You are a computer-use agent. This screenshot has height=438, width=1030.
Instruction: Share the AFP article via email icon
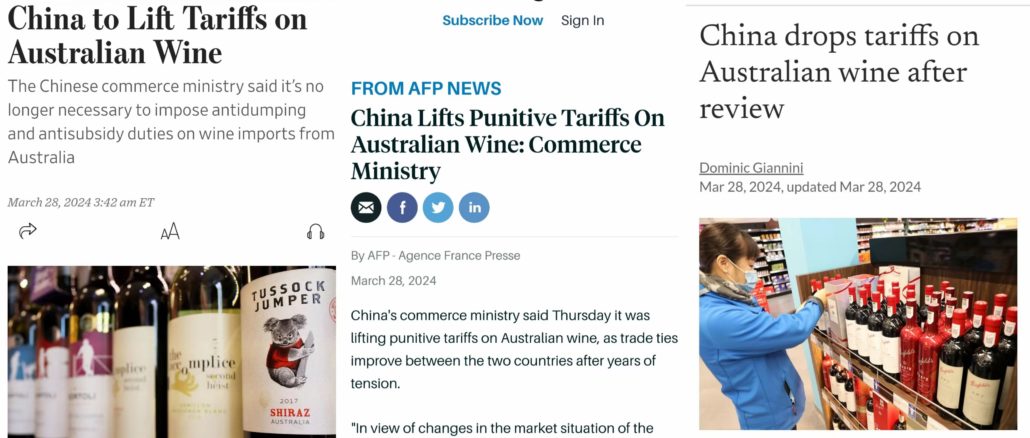click(366, 207)
